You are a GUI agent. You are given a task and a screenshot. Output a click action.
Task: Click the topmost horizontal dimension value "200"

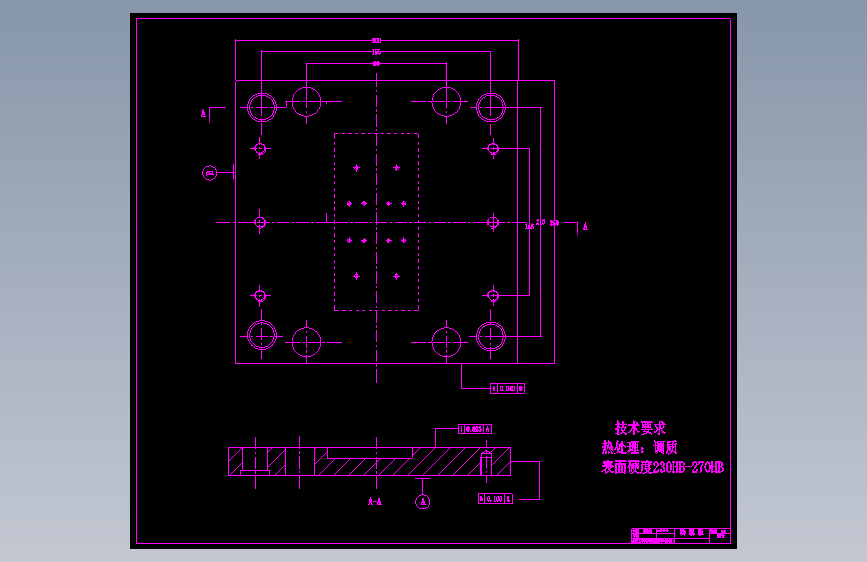point(377,40)
